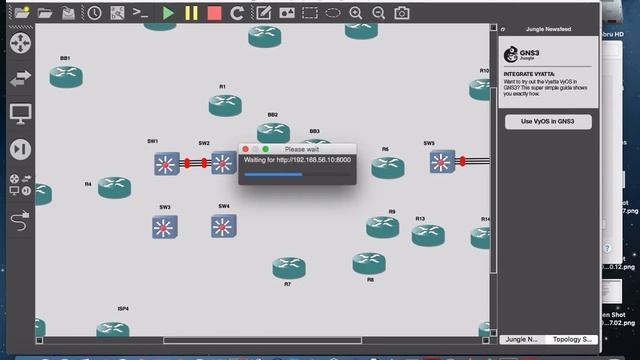The height and width of the screenshot is (360, 640).
Task: Click the Waiting for http://192.168.56.10:8000 message
Action: (297, 160)
